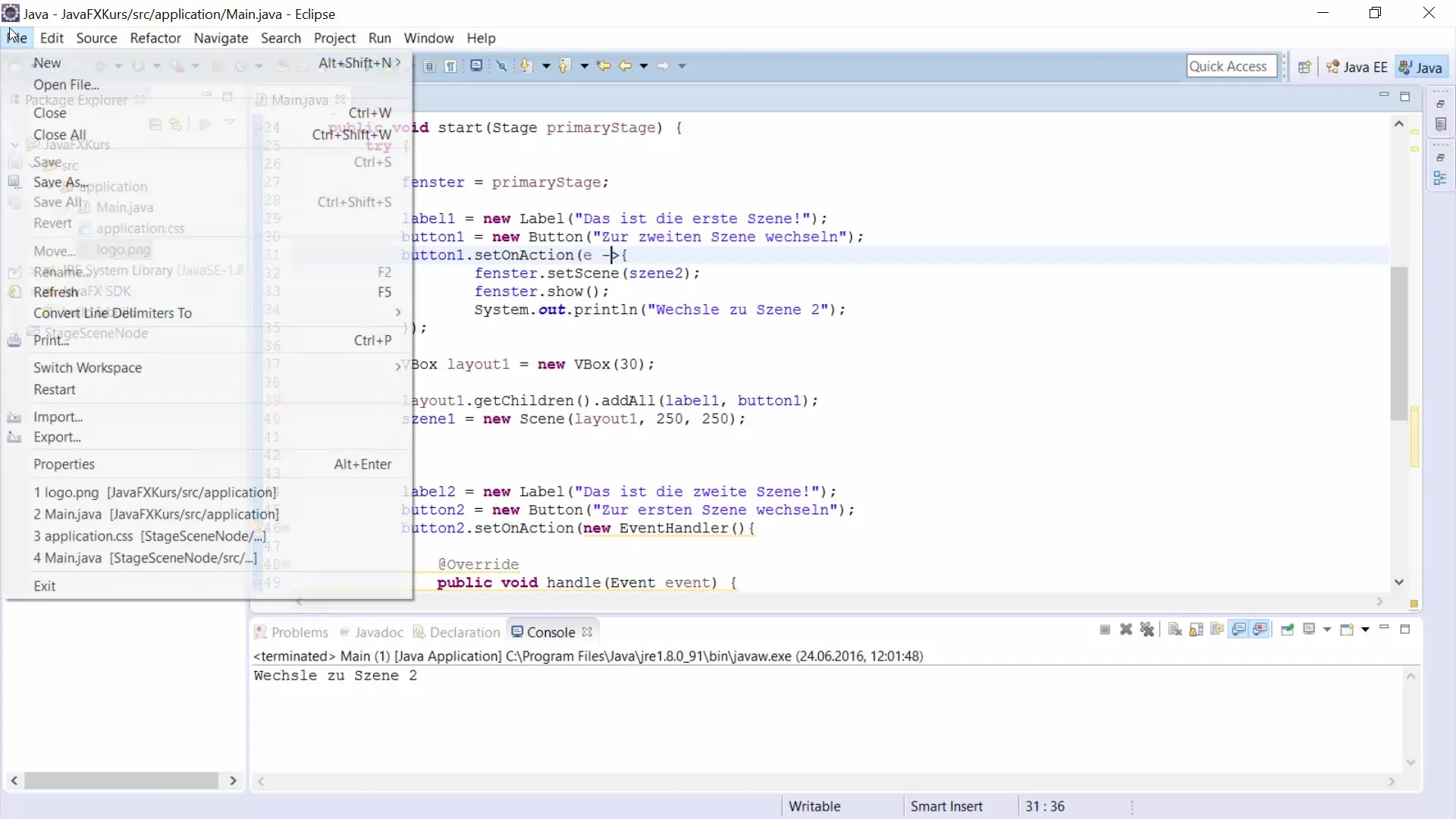1456x819 pixels.
Task: Remove all terminated launches icon
Action: coord(1147,629)
